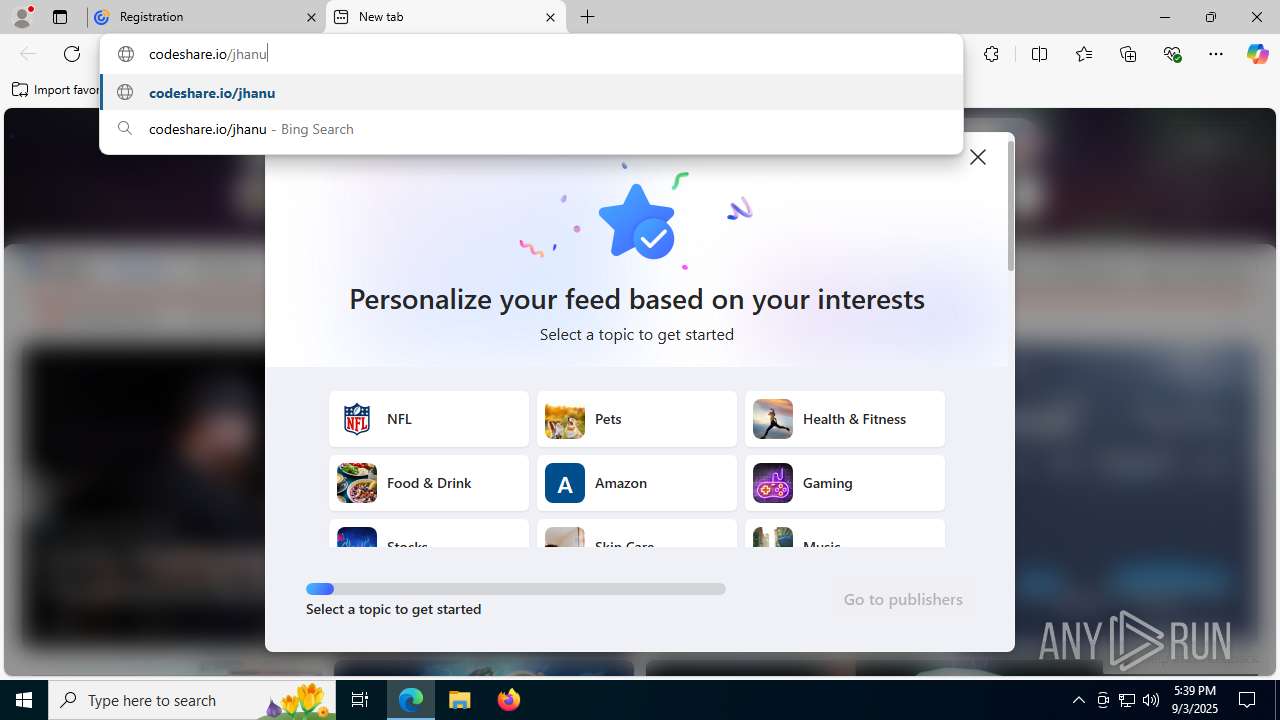Click the NFL shield logo icon

click(357, 419)
